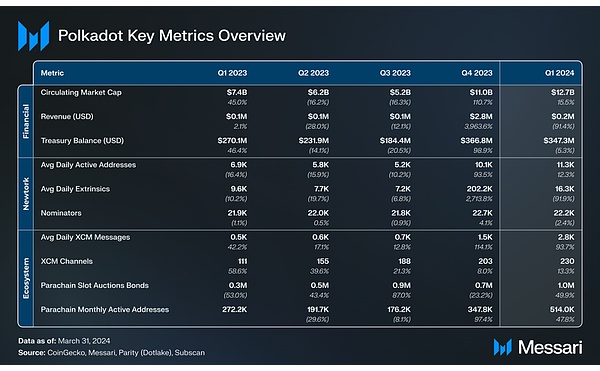
Task: Click the Circulating Market Cap row label
Action: (x=81, y=93)
